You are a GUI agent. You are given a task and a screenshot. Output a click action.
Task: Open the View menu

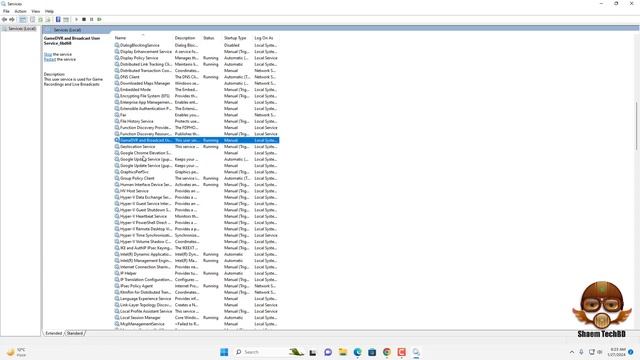pos(36,11)
